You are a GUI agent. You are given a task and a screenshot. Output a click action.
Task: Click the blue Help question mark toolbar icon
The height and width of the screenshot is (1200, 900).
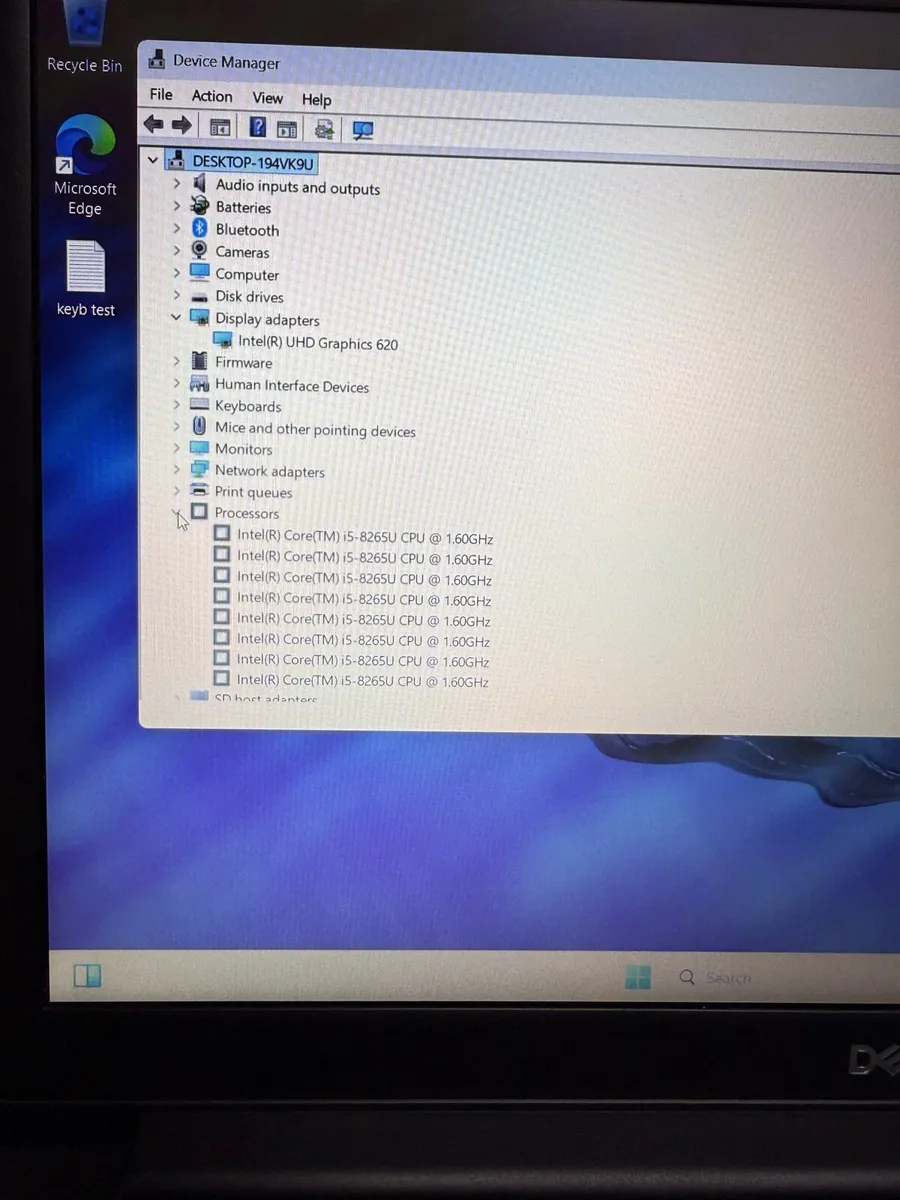257,127
